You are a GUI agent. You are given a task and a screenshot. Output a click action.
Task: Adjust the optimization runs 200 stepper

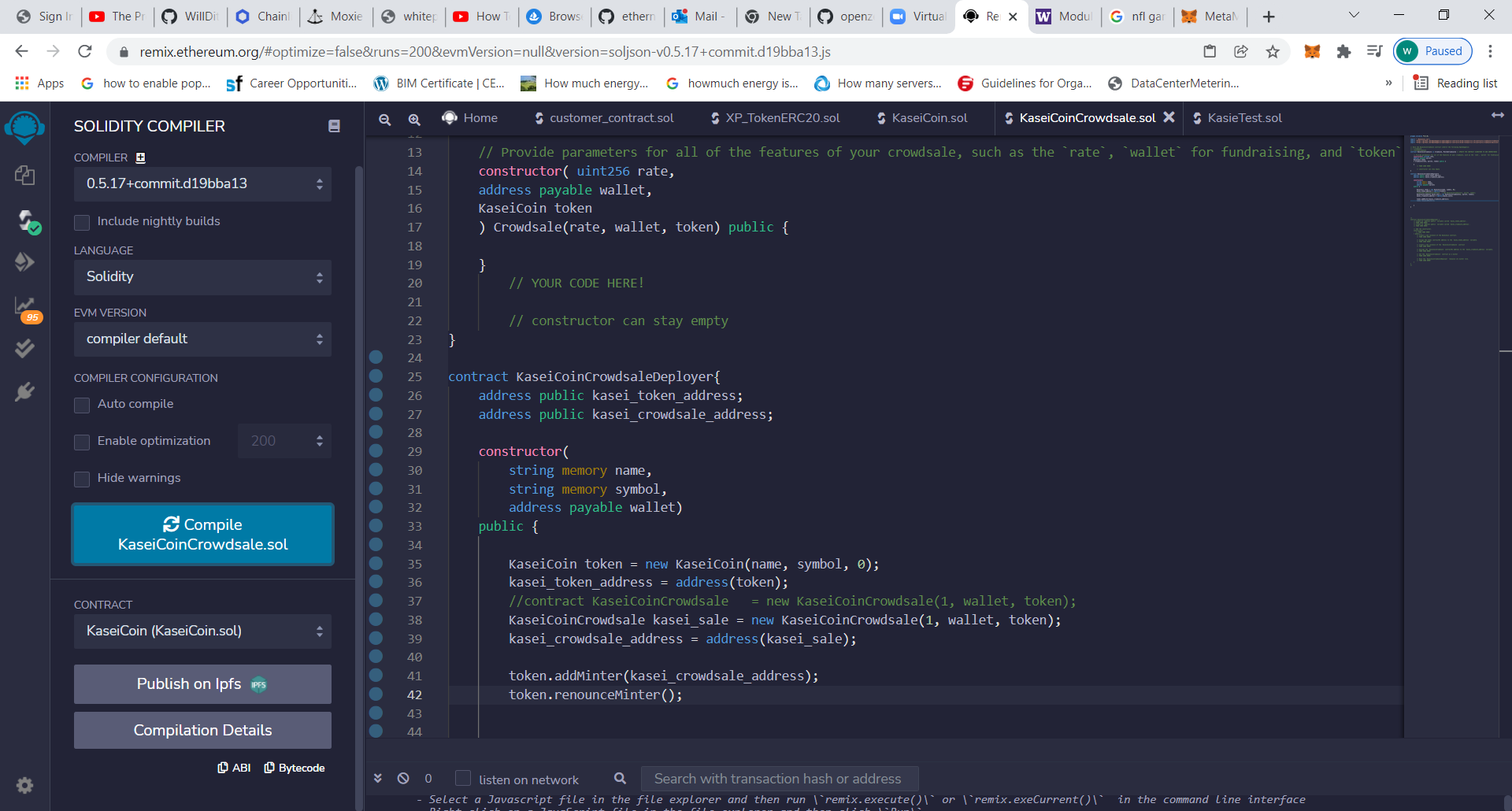(284, 441)
